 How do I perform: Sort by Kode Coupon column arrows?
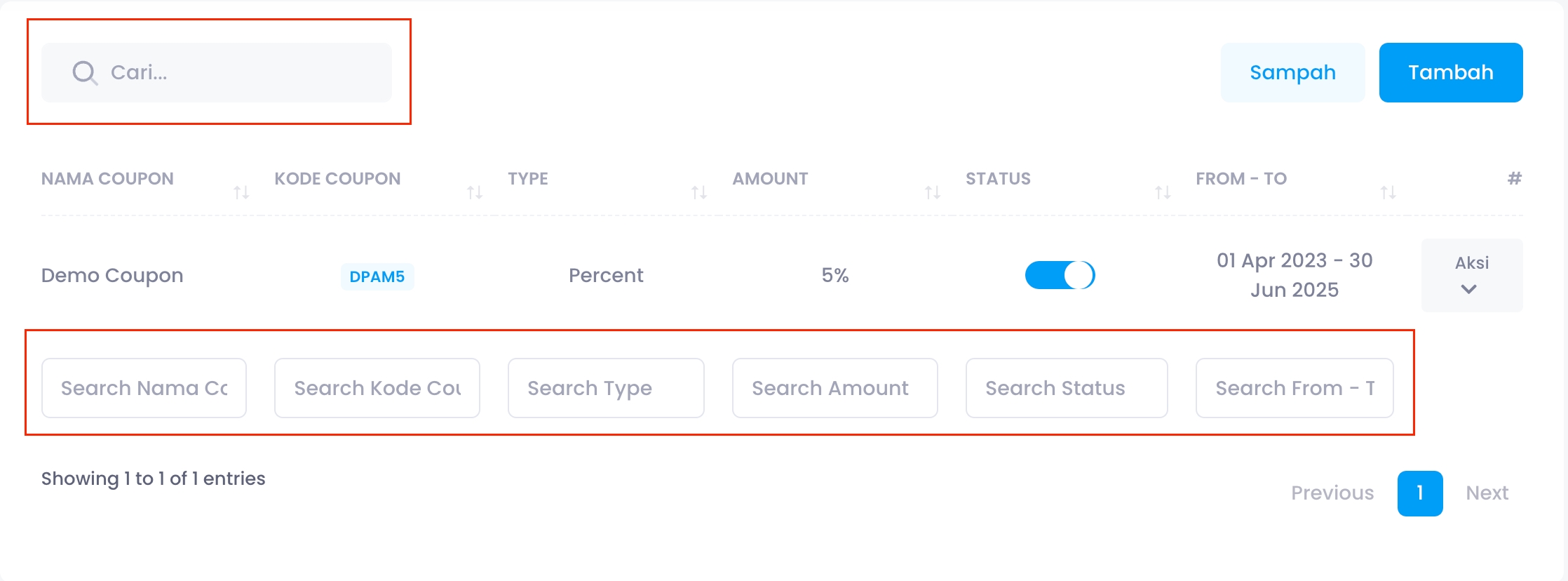[x=475, y=192]
